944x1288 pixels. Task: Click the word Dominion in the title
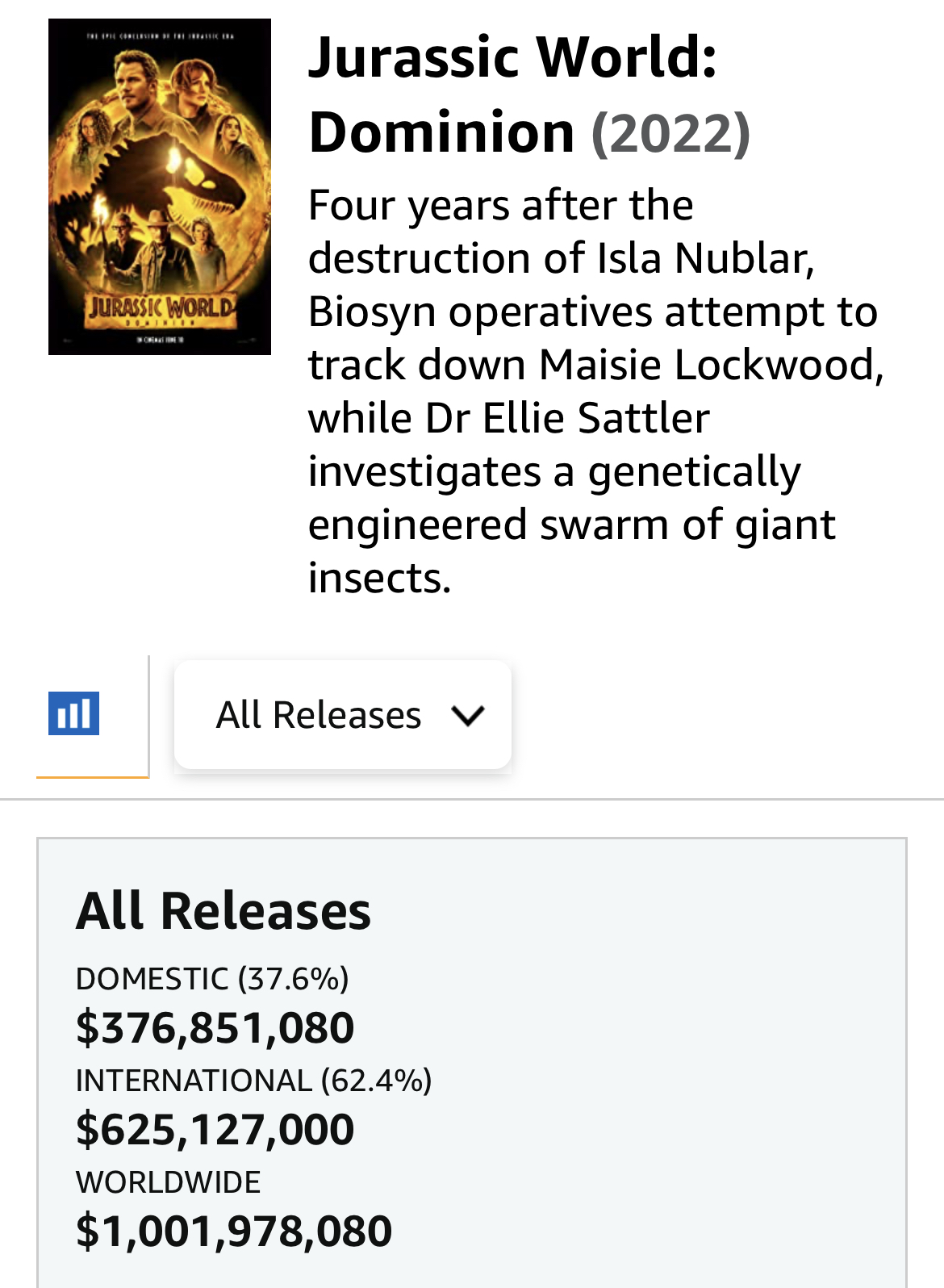pyautogui.click(x=441, y=132)
